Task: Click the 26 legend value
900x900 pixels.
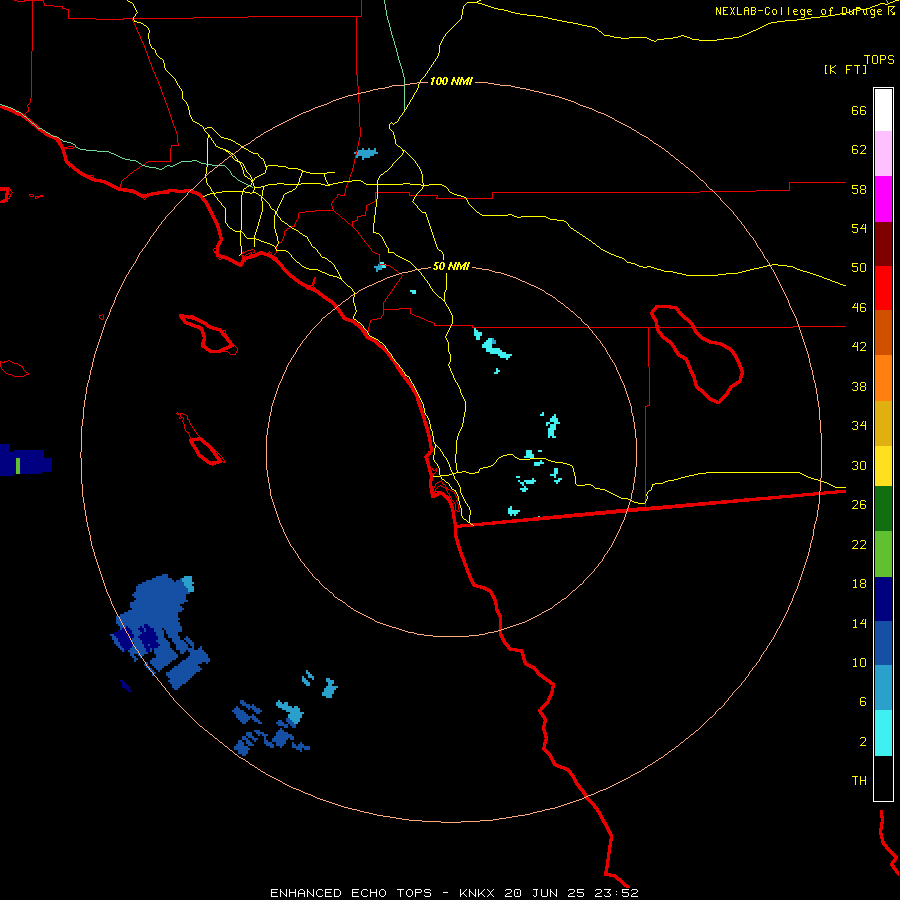Action: point(859,505)
